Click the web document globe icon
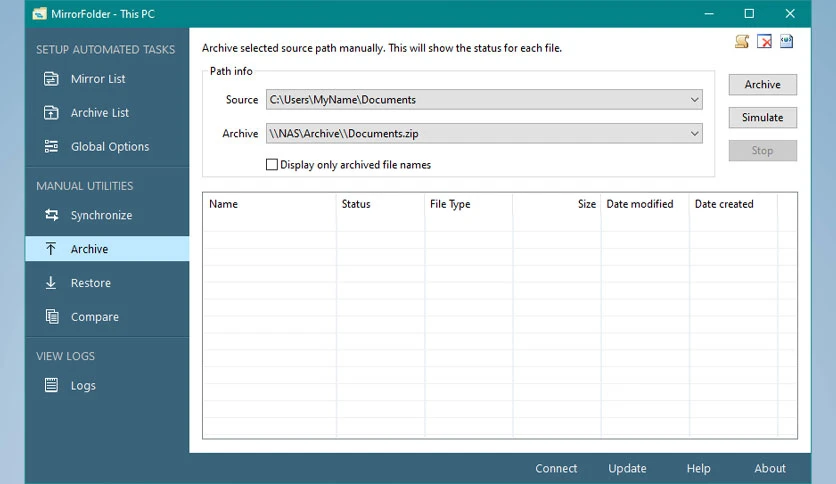 [786, 41]
